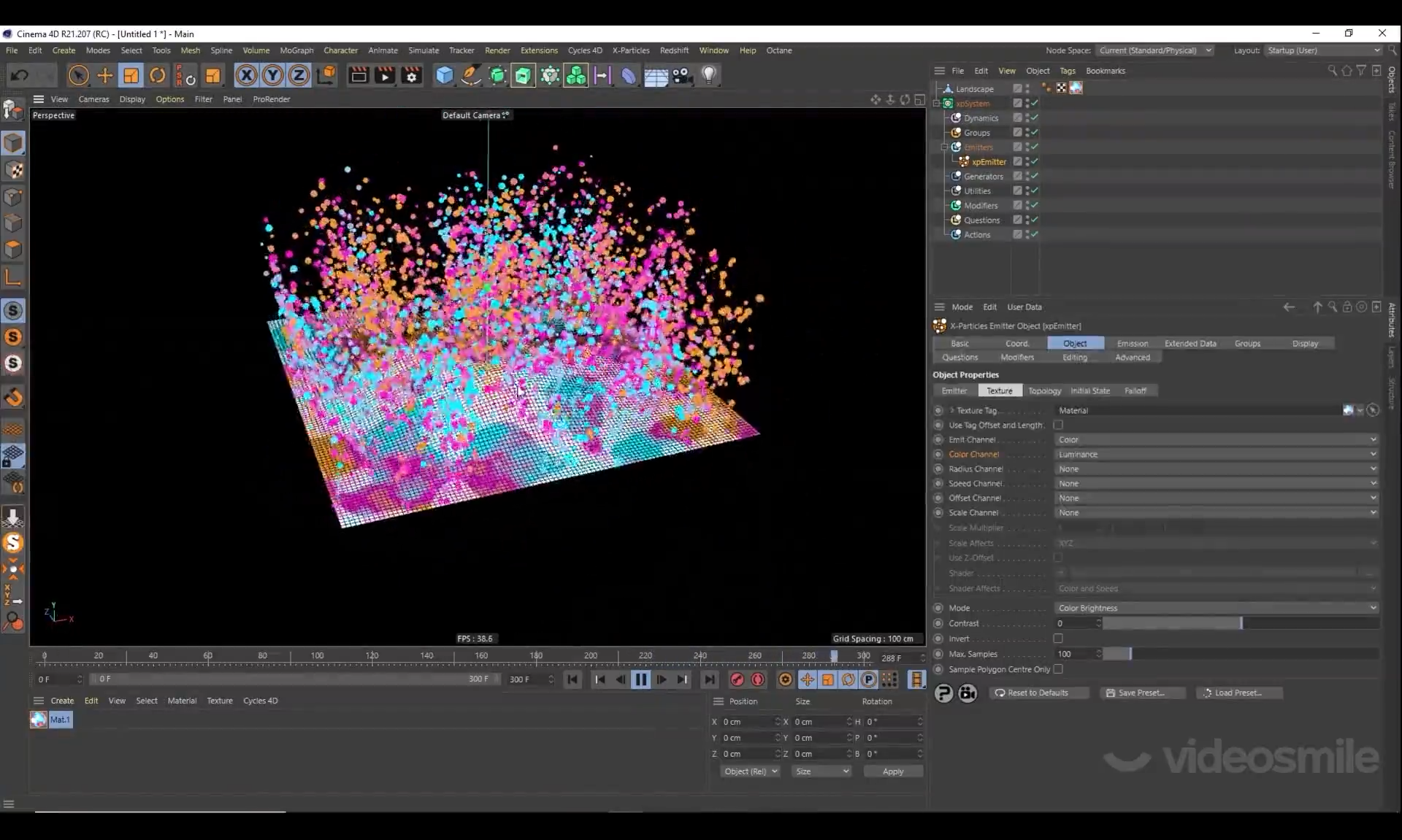Add a Light object via bulb icon
This screenshot has height=840, width=1402.
tap(708, 75)
